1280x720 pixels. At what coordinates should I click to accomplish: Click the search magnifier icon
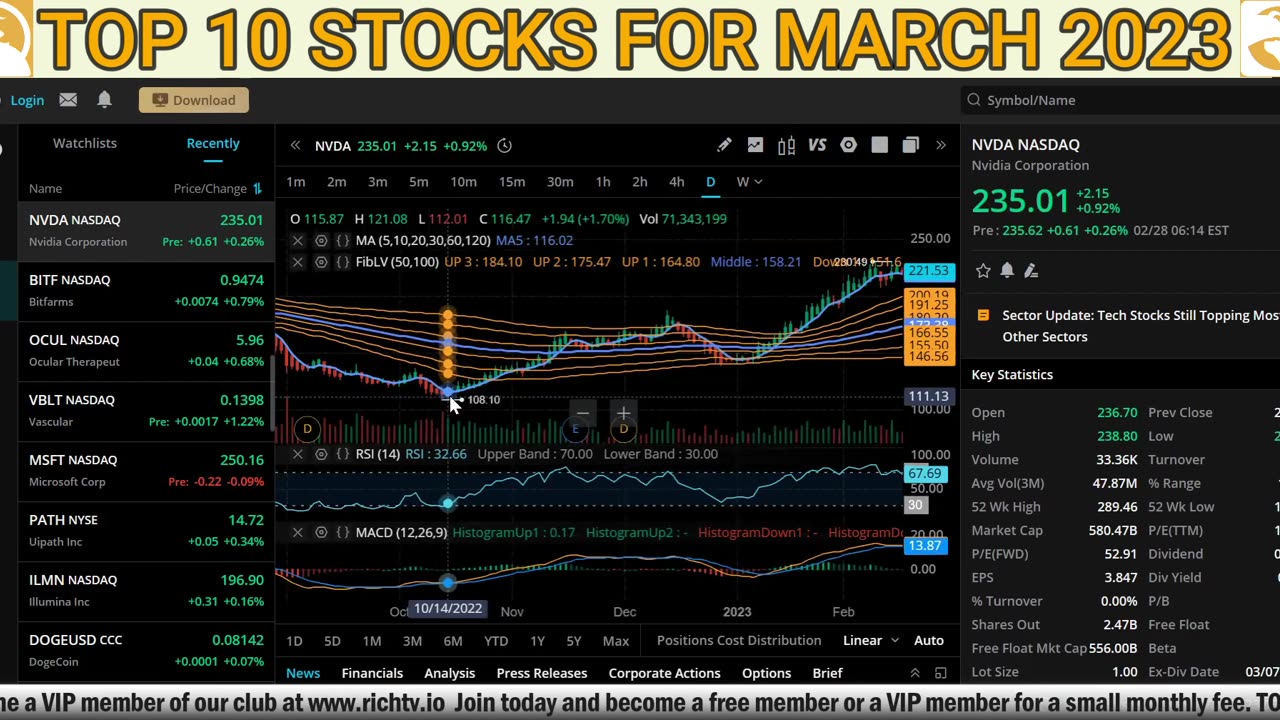pyautogui.click(x=974, y=100)
